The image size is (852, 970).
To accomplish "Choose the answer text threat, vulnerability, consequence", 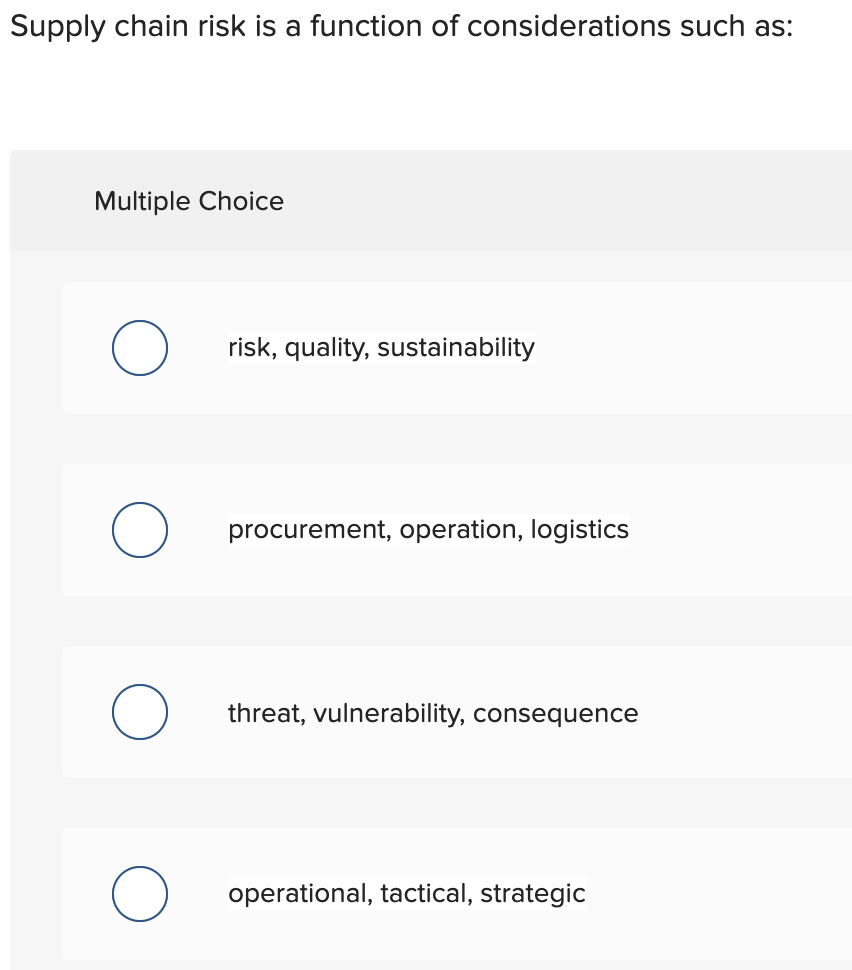I will point(433,711).
